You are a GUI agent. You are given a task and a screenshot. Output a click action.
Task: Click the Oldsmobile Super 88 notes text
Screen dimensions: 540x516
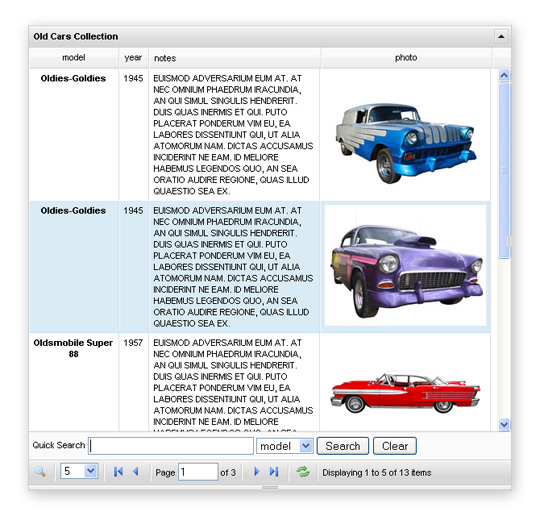coord(233,385)
